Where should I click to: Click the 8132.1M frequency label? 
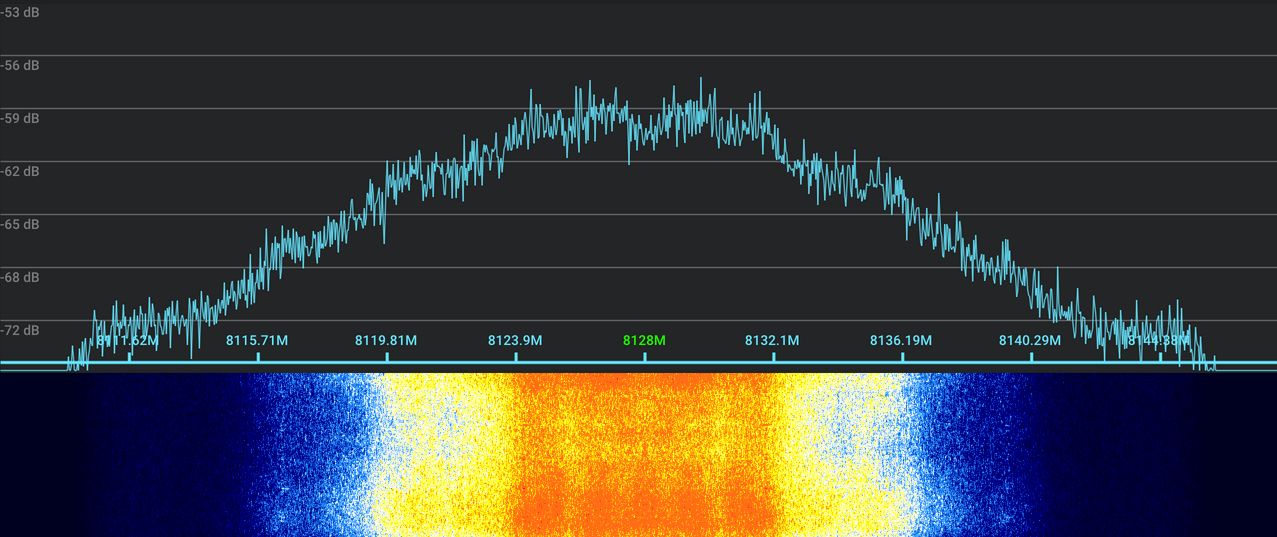pos(772,341)
